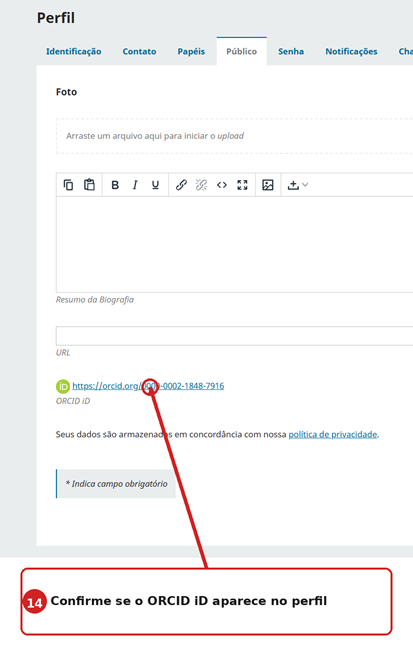Insert an image via the image icon
This screenshot has width=413, height=645.
click(268, 185)
